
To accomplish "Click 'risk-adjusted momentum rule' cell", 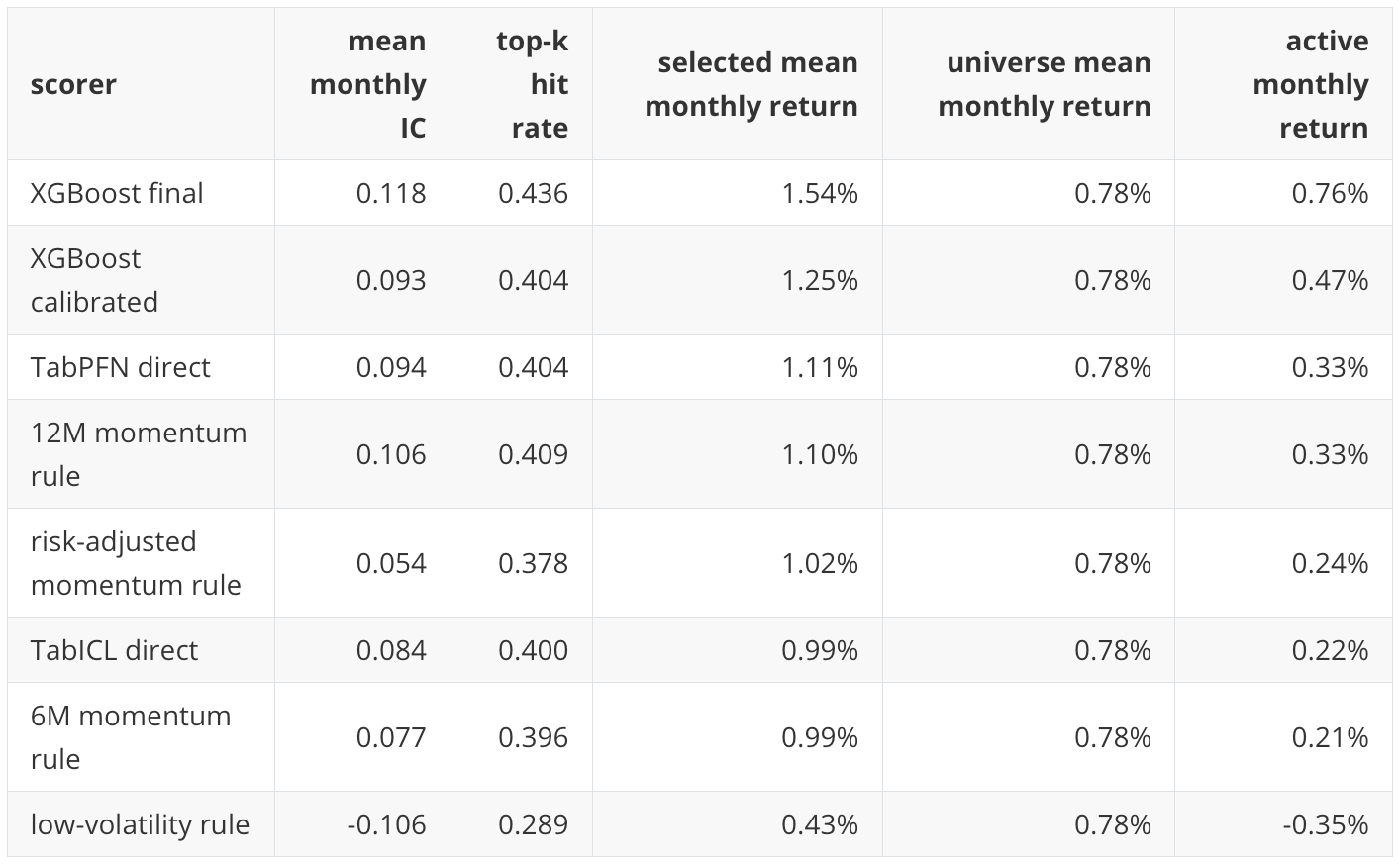I will point(136,563).
